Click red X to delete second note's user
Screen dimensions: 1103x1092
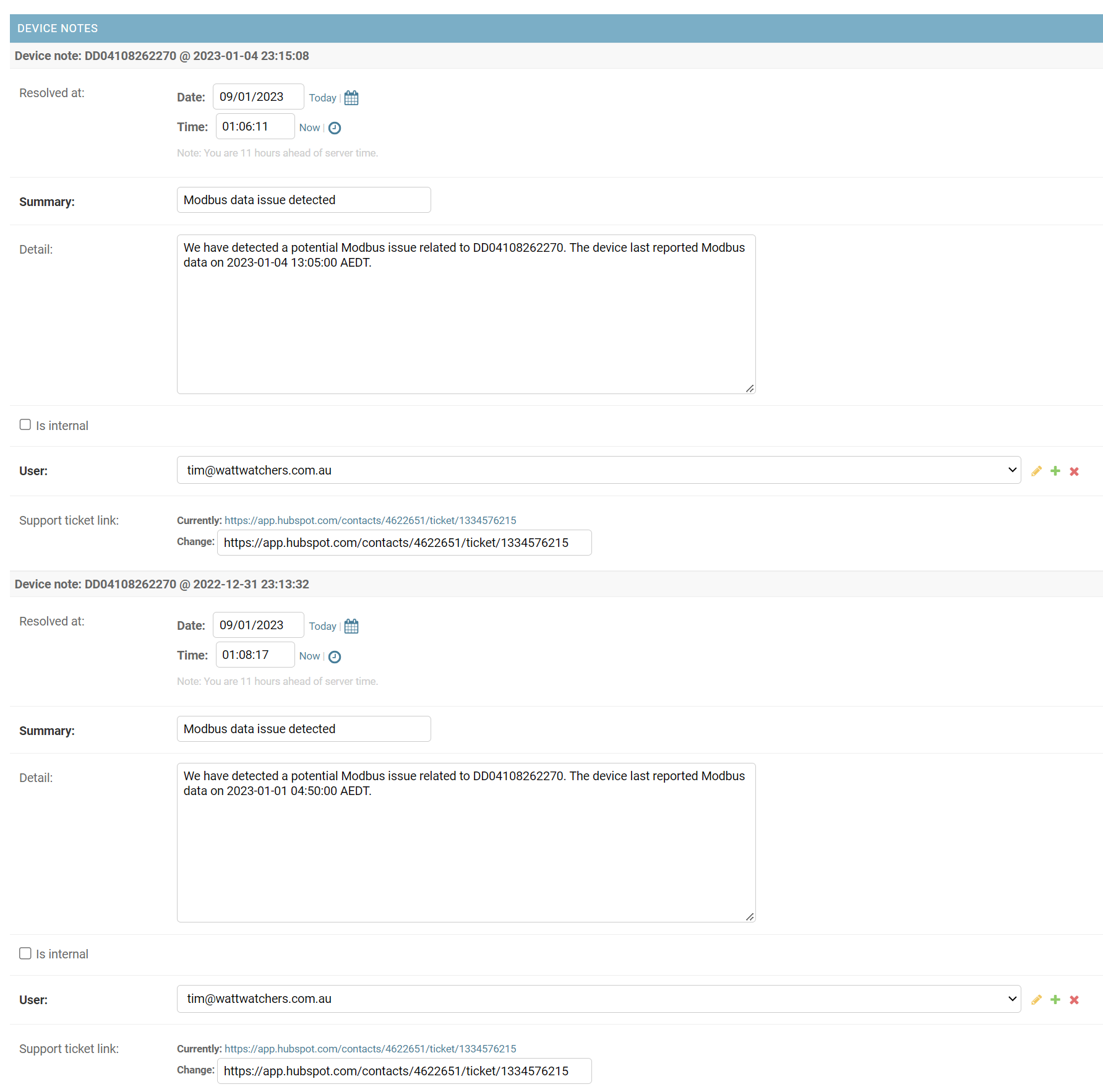click(x=1074, y=1000)
